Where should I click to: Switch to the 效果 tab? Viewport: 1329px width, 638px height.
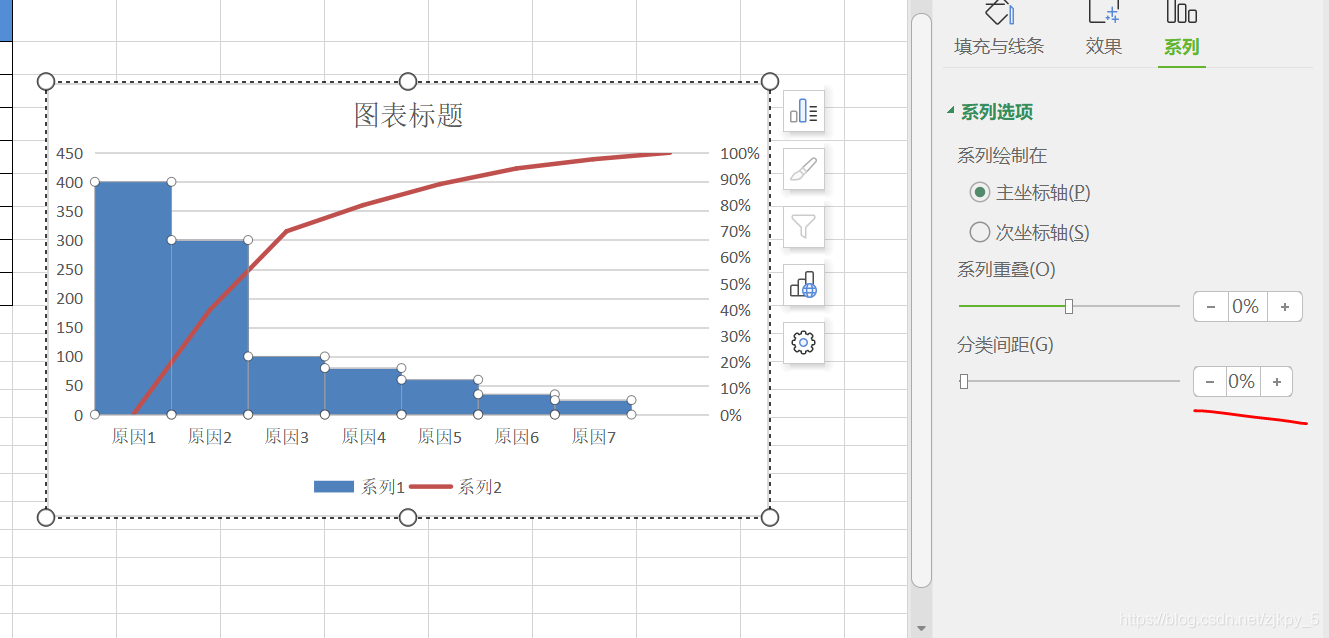point(1104,46)
